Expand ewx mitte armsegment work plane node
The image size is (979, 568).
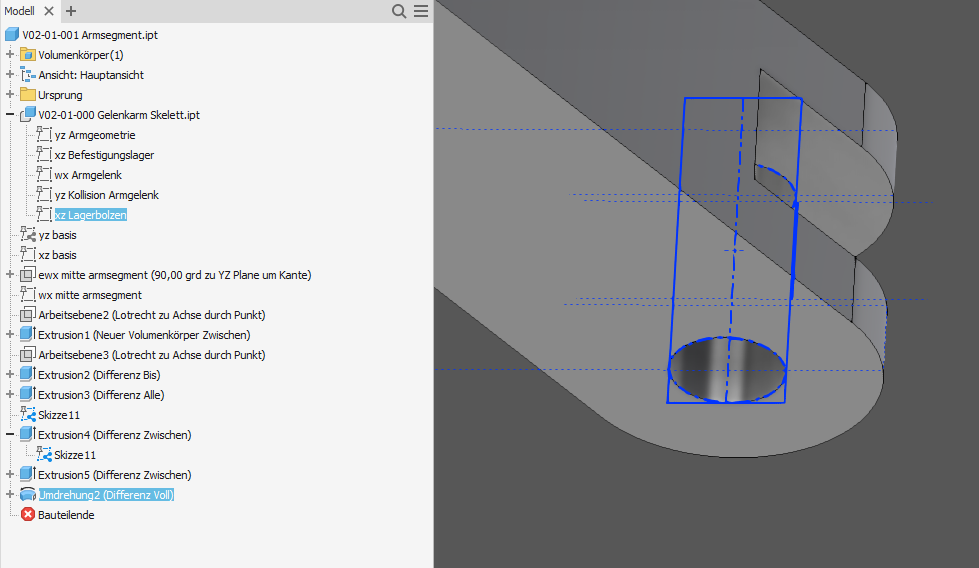click(x=9, y=275)
